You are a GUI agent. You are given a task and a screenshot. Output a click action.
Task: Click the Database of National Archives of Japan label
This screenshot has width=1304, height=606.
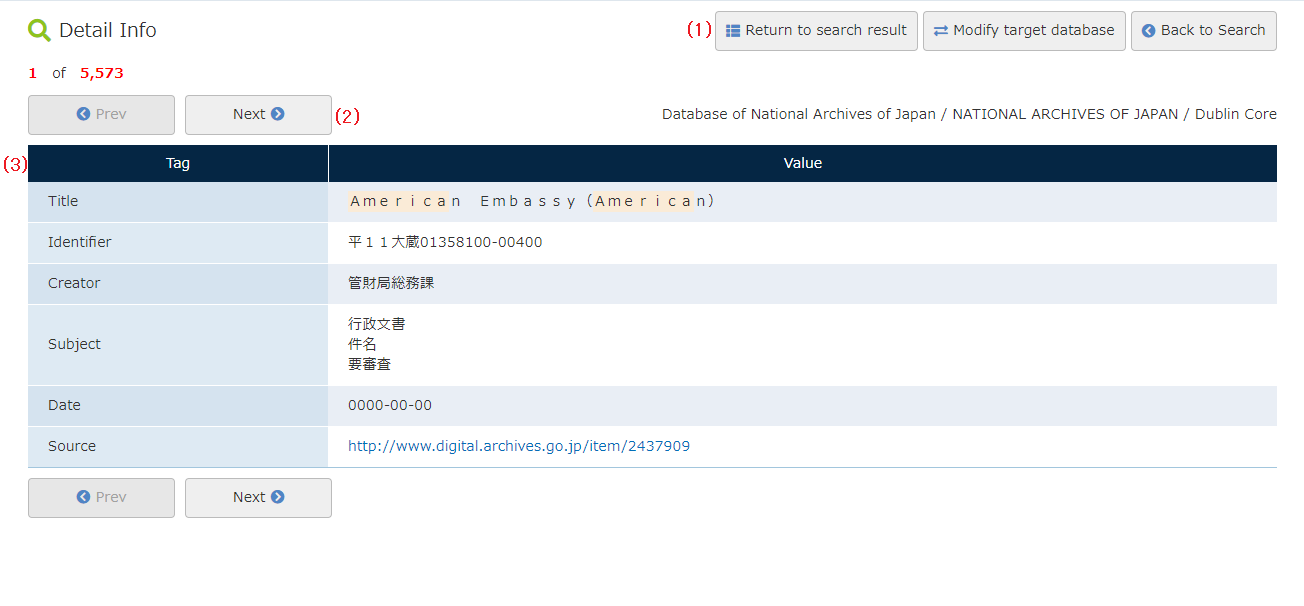(x=969, y=115)
